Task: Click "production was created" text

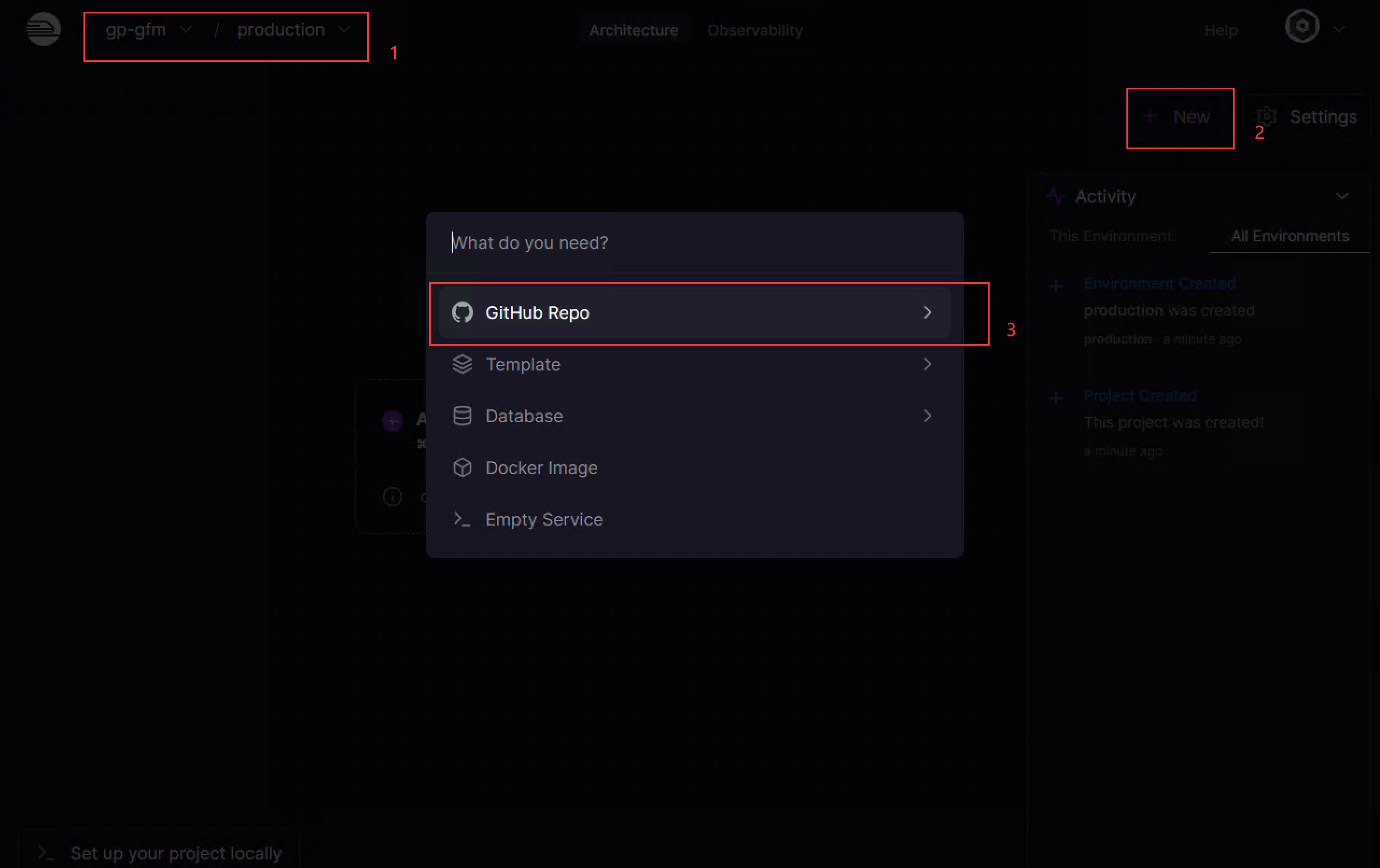Action: pos(1168,310)
